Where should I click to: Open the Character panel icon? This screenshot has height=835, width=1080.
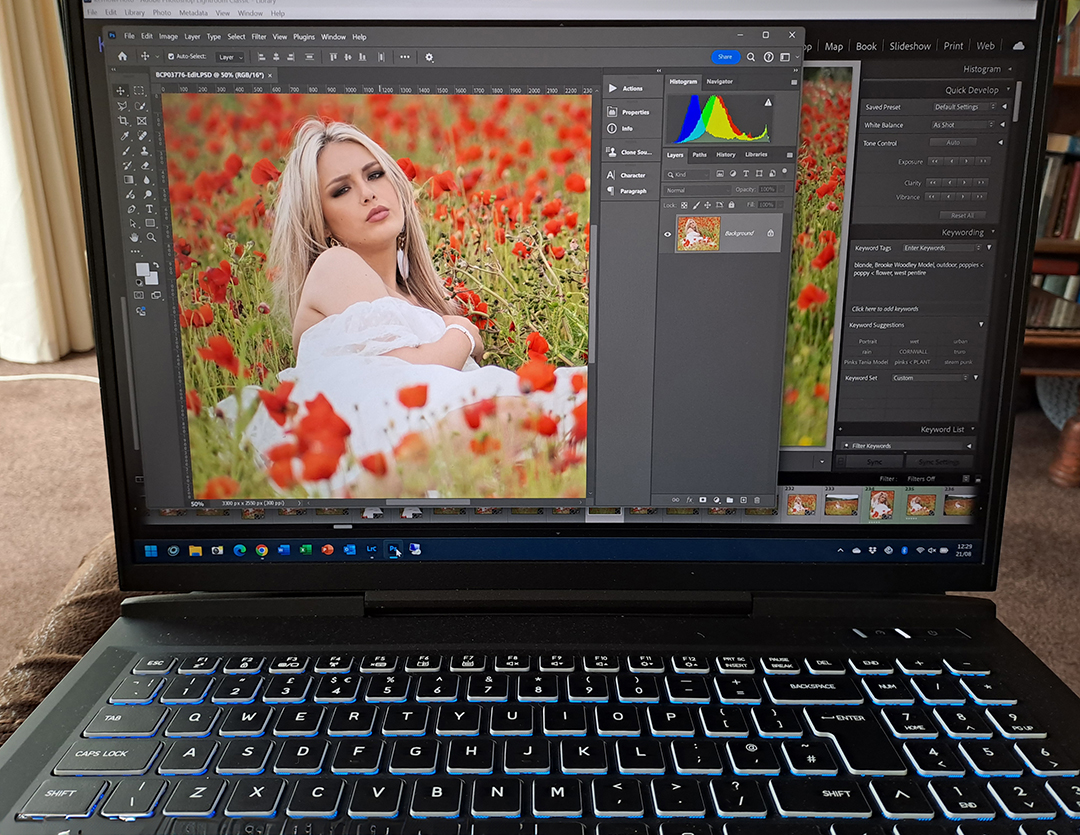[x=610, y=175]
